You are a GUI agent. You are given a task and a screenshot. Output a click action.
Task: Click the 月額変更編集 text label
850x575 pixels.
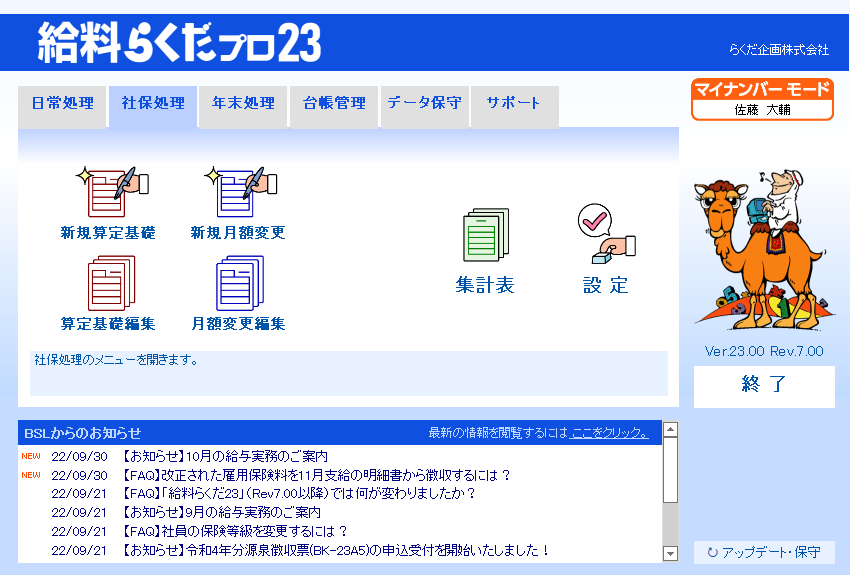click(238, 324)
